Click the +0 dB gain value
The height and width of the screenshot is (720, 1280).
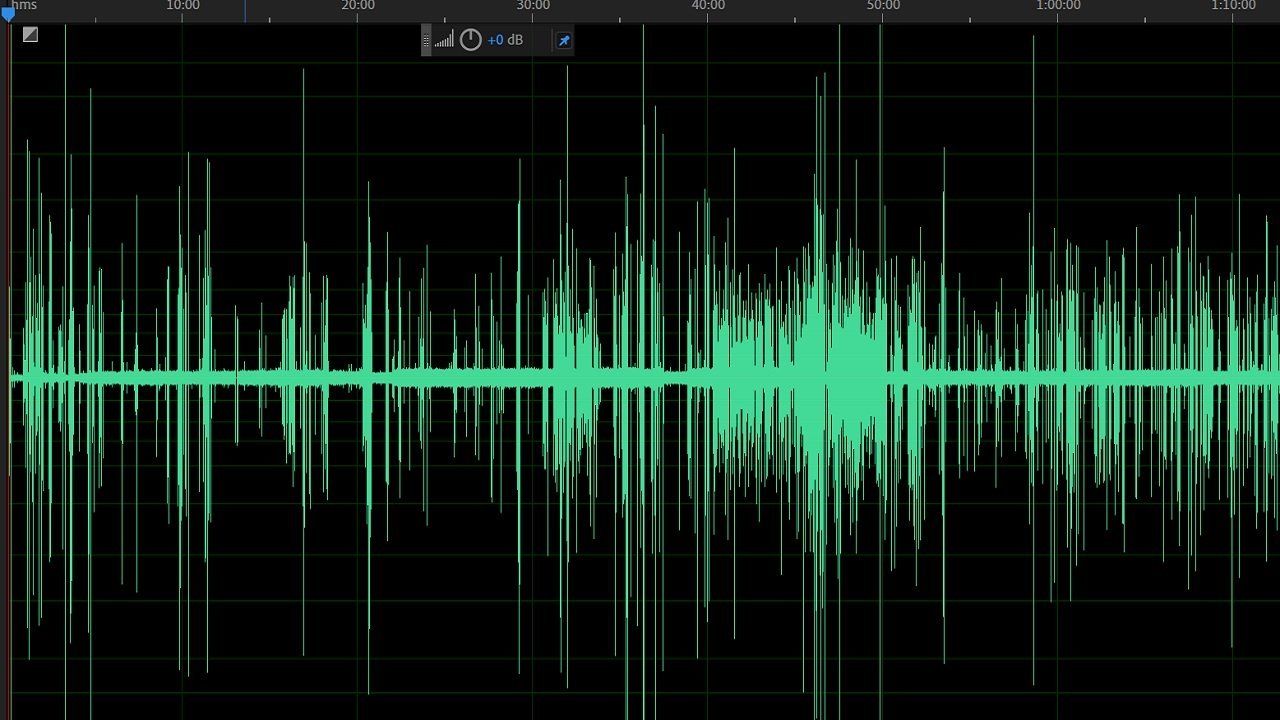(x=505, y=40)
